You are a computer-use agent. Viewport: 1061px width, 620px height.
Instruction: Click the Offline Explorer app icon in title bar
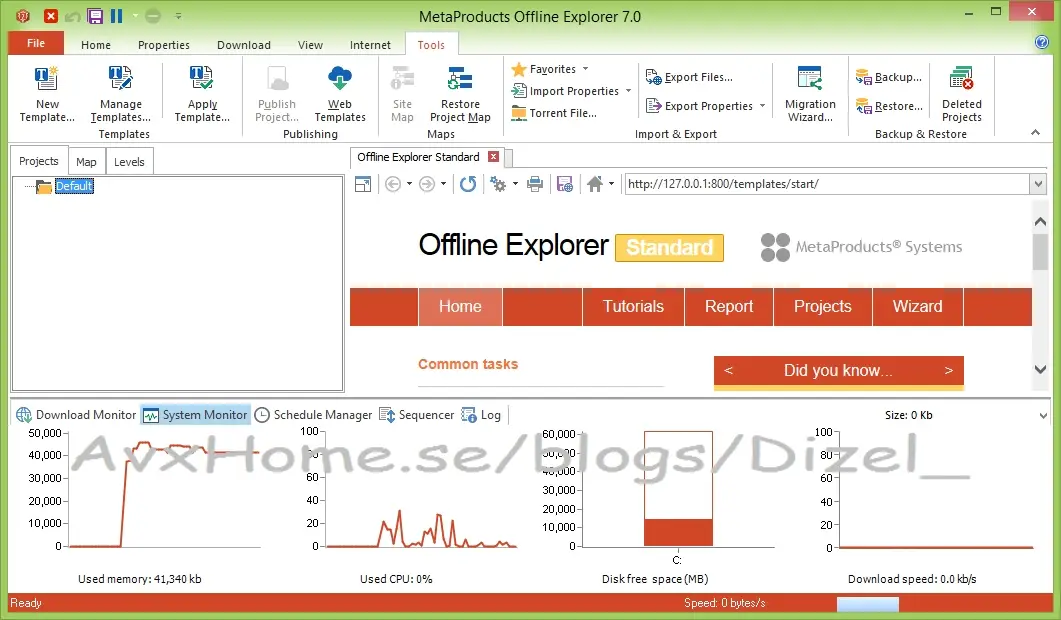tap(22, 16)
